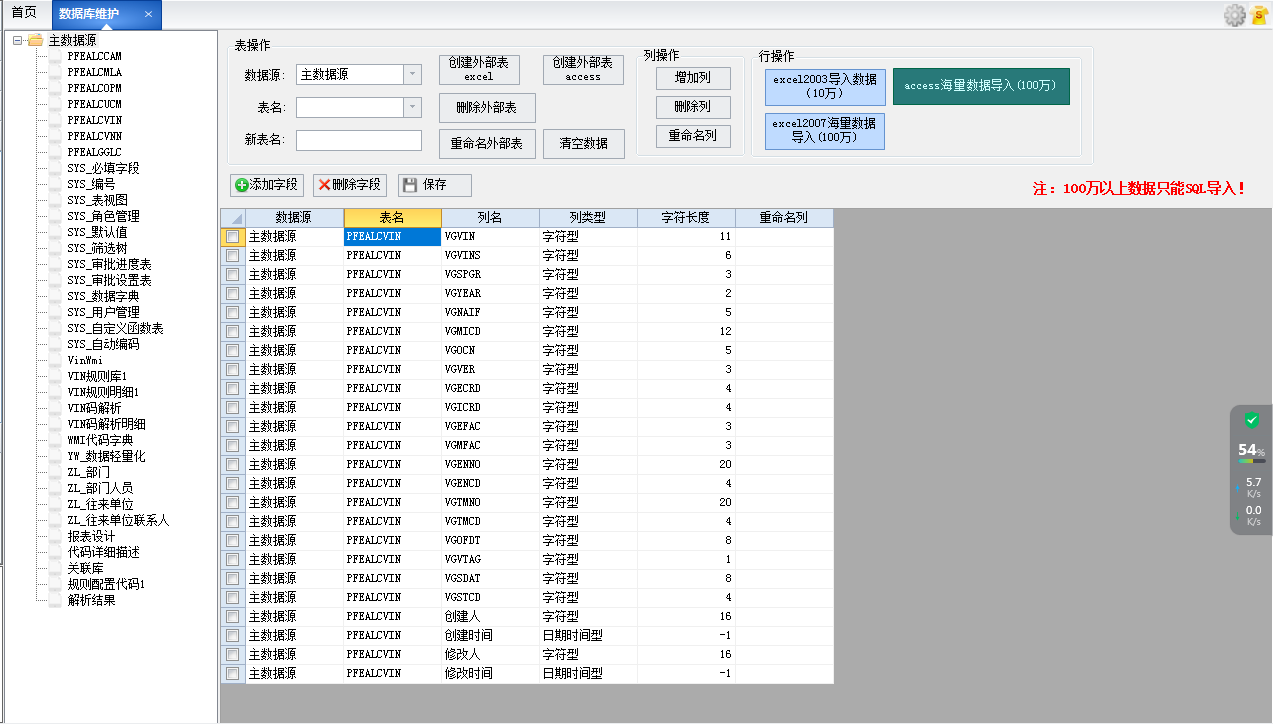
Task: Tick the checkbox for the VGVINS row
Action: coord(233,256)
